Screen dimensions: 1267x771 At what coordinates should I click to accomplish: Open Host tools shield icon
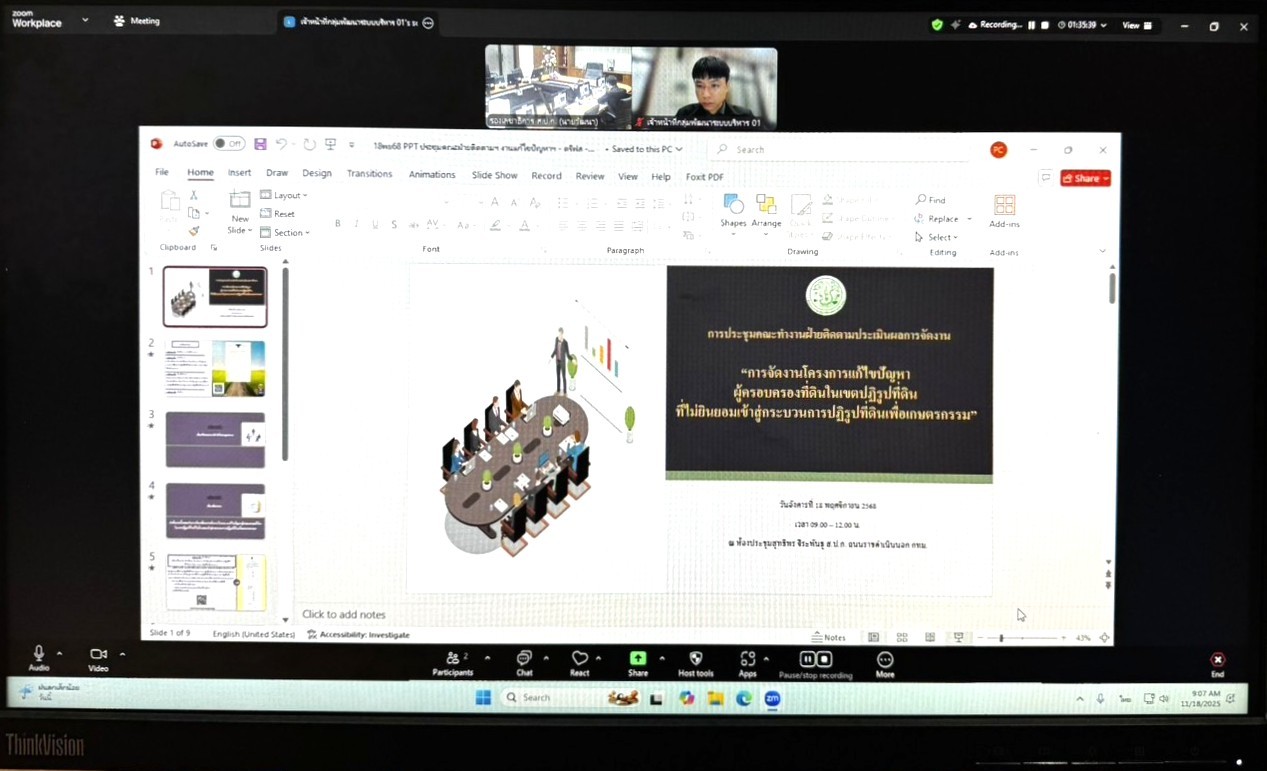click(x=696, y=659)
